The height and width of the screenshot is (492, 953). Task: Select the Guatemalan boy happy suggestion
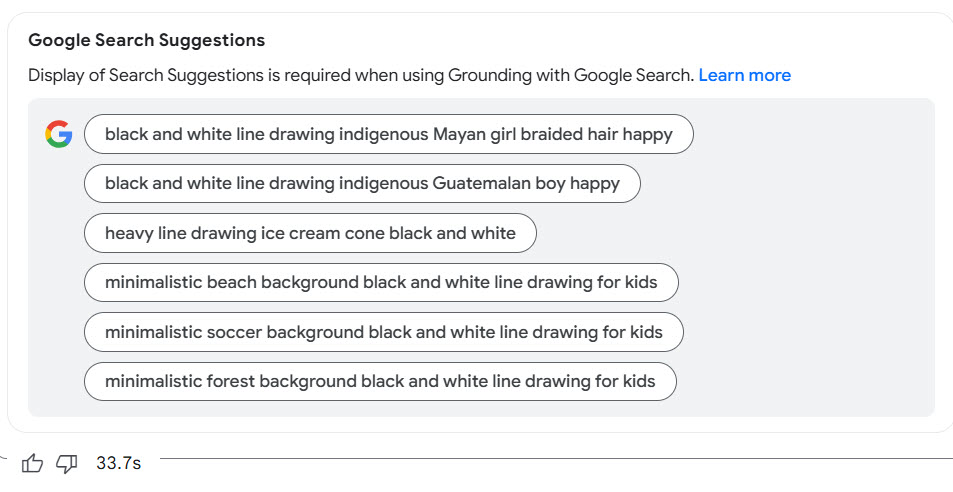[362, 183]
